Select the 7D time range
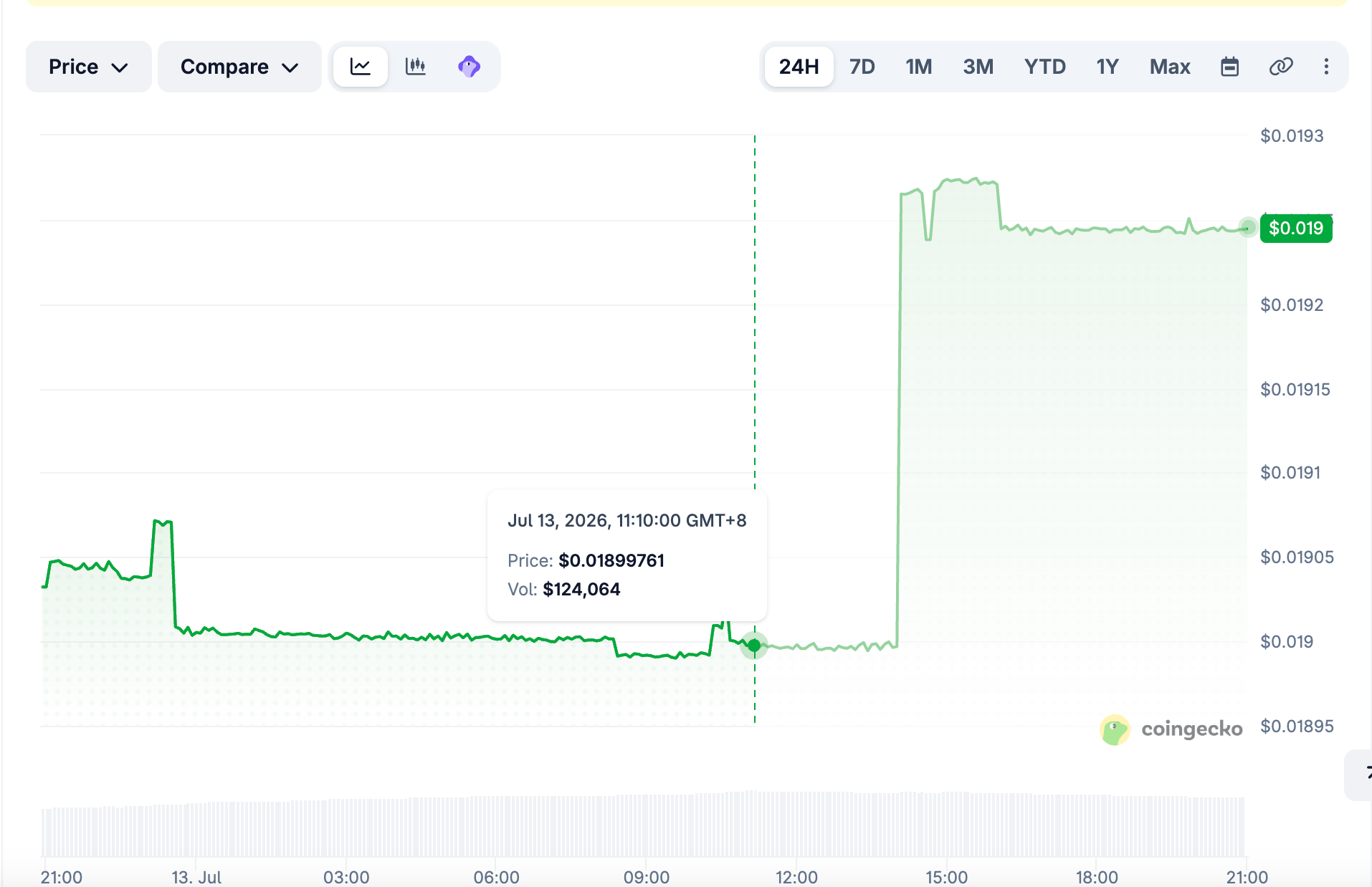1372x887 pixels. (x=862, y=67)
